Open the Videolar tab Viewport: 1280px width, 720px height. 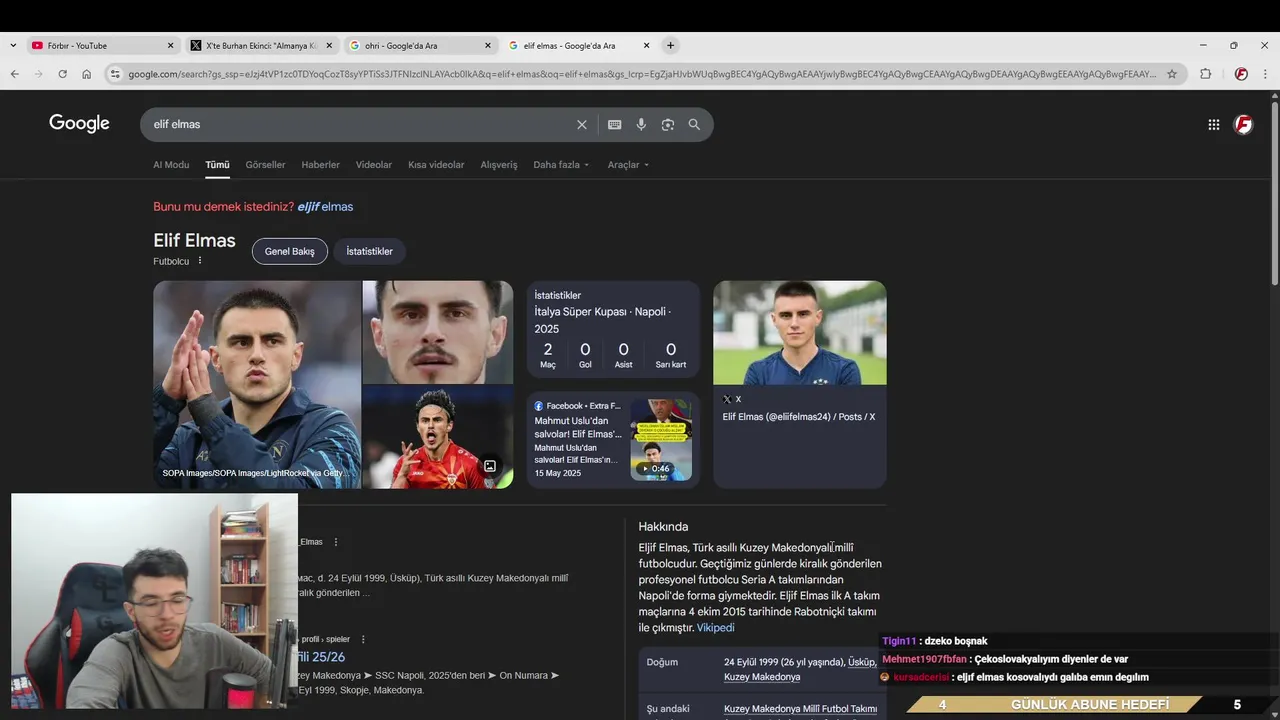[374, 165]
